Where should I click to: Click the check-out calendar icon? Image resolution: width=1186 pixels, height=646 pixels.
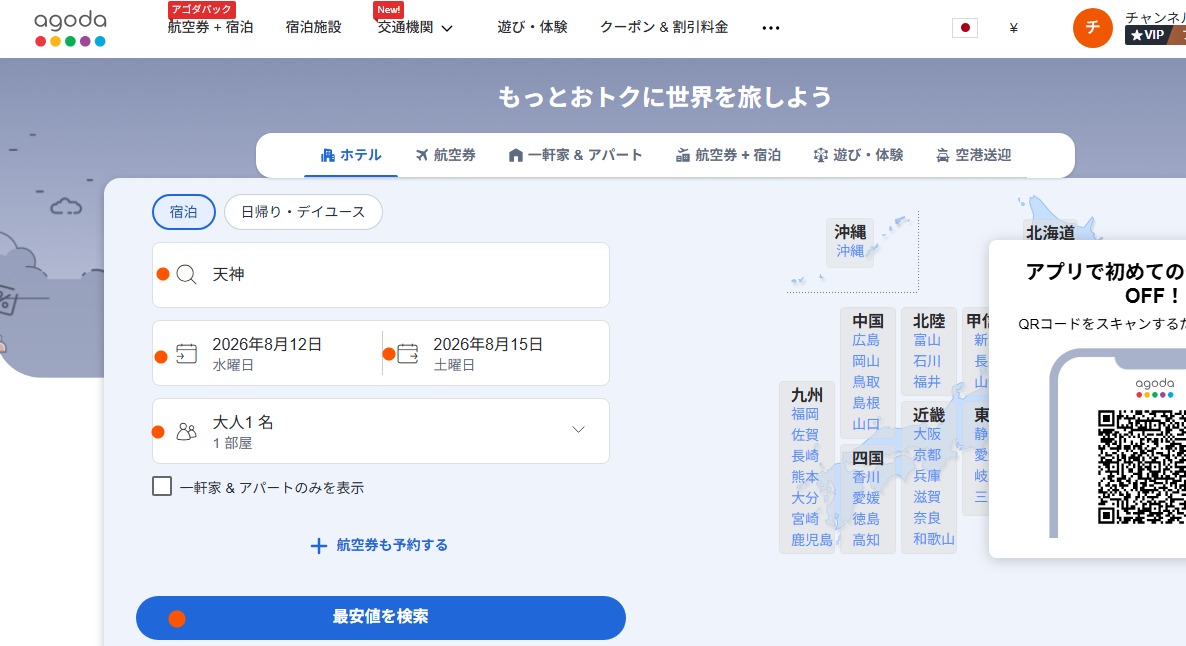click(408, 353)
